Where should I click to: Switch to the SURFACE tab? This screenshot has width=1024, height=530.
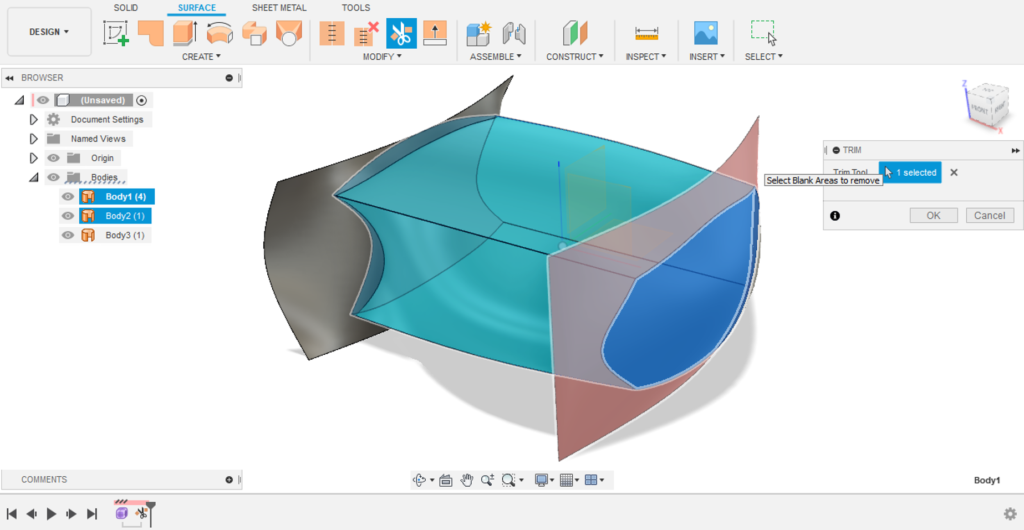pos(197,8)
